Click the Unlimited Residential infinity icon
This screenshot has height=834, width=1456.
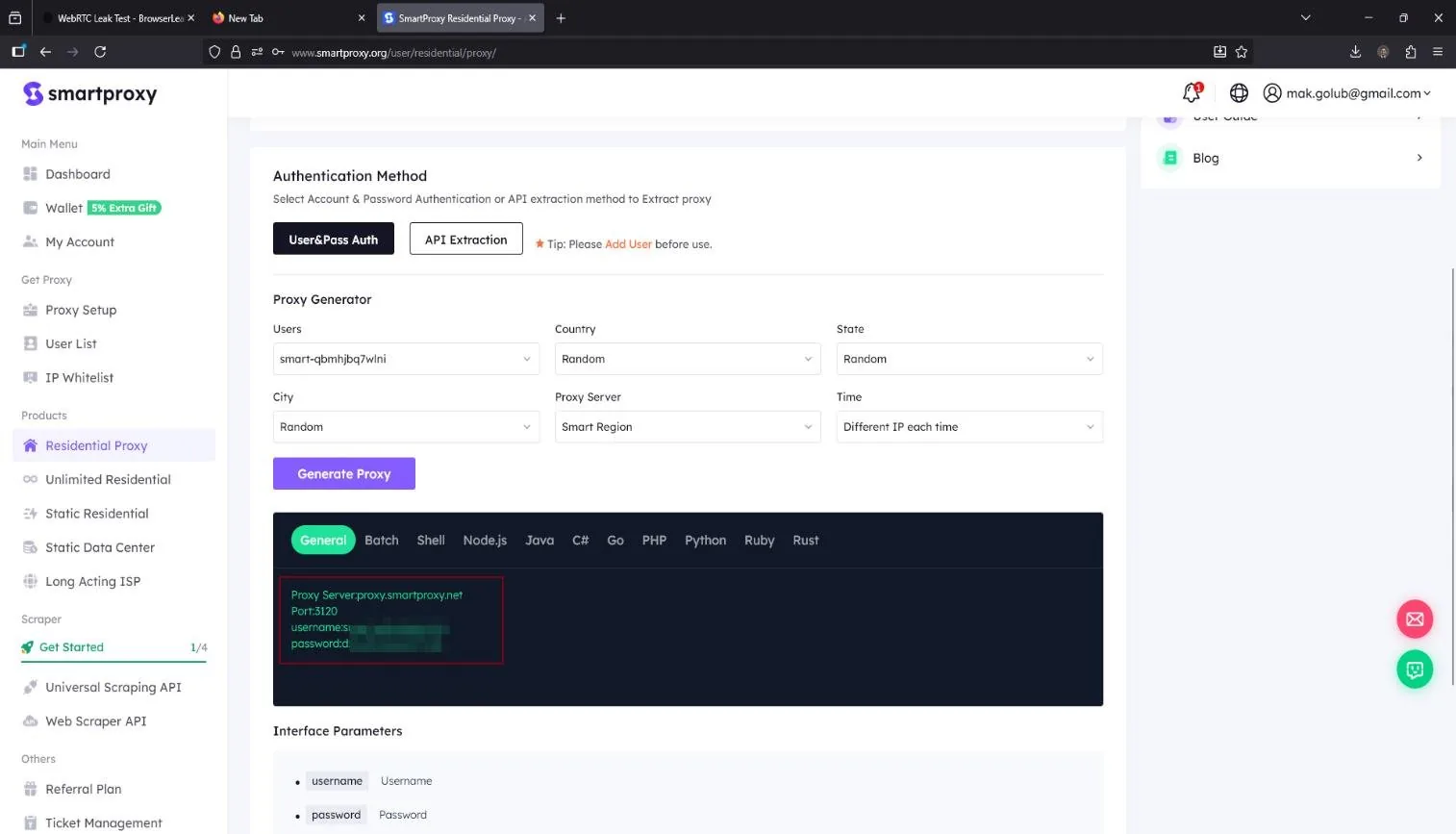tap(30, 479)
